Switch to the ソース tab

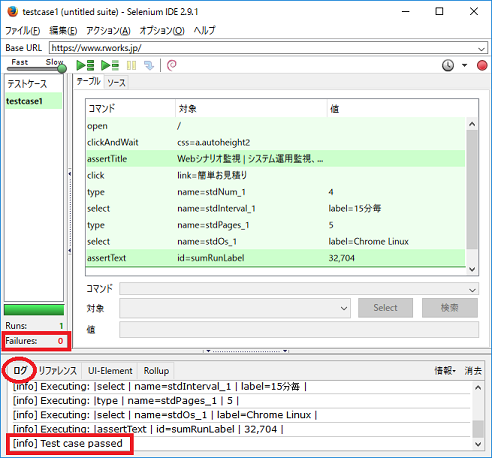116,82
